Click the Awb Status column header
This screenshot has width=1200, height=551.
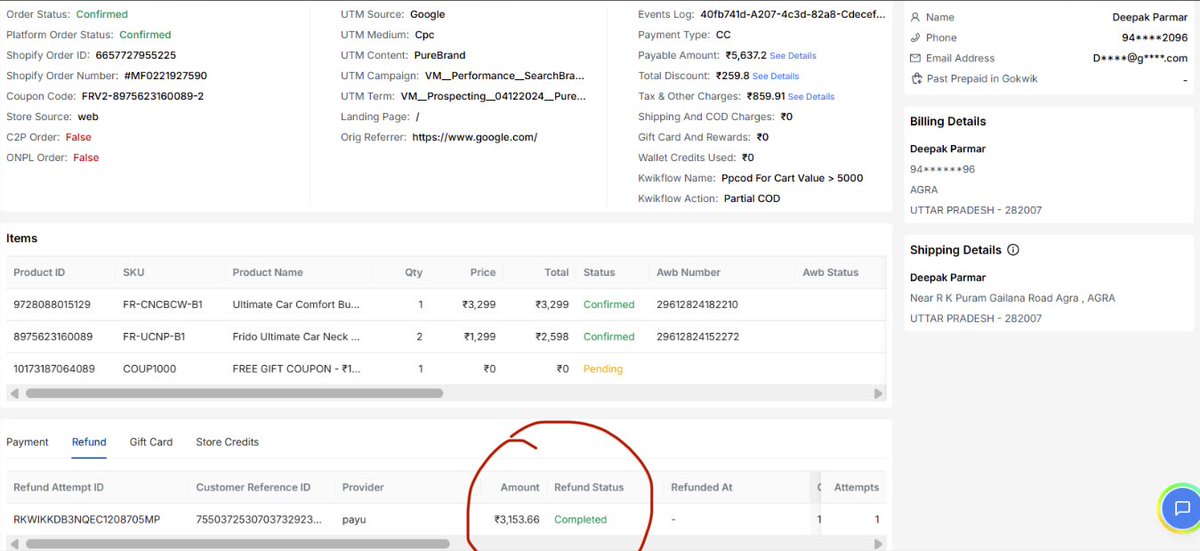[x=831, y=272]
